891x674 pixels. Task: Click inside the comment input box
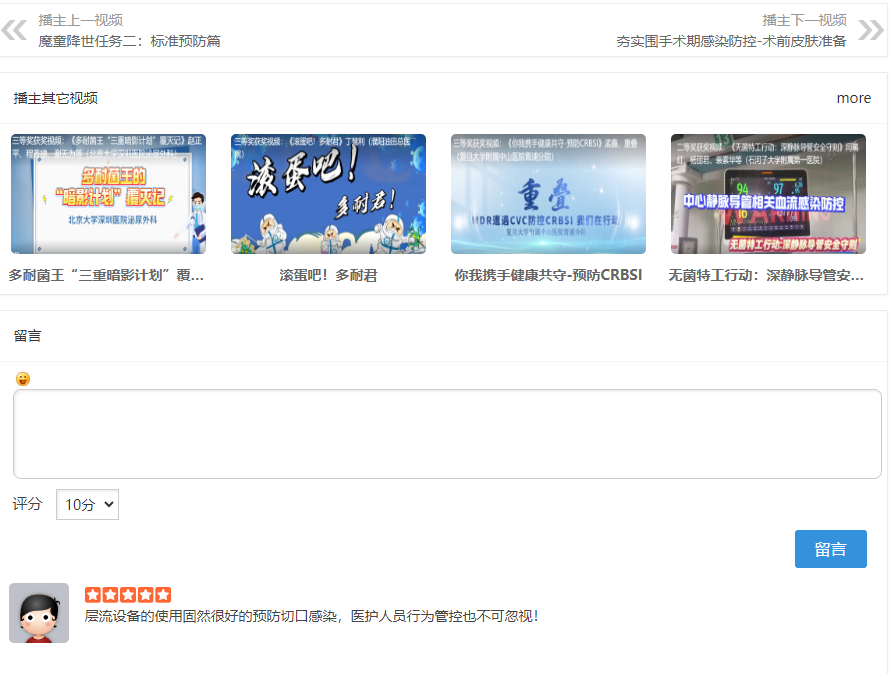445,434
